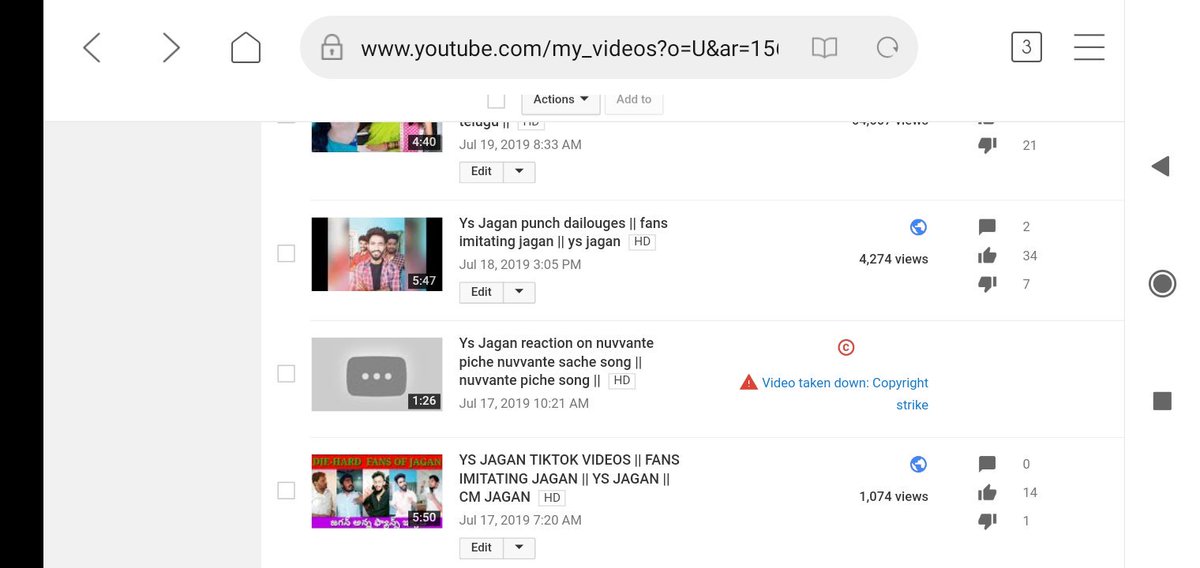Click Edit button for YS JAGAN TIKTOK VIDEOS
This screenshot has height=568, width=1200.
point(481,548)
